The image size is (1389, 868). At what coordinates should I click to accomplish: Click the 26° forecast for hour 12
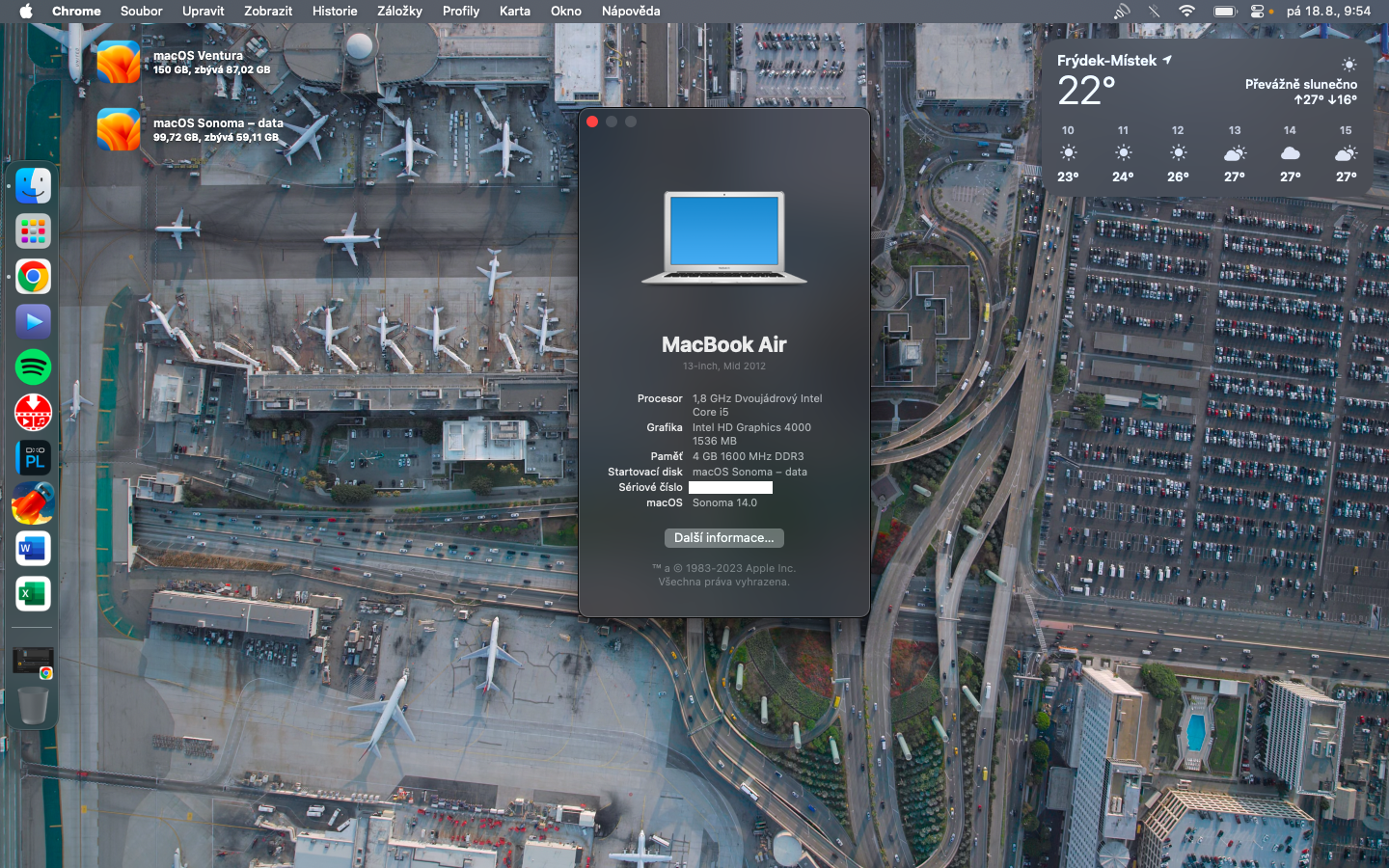point(1178,176)
